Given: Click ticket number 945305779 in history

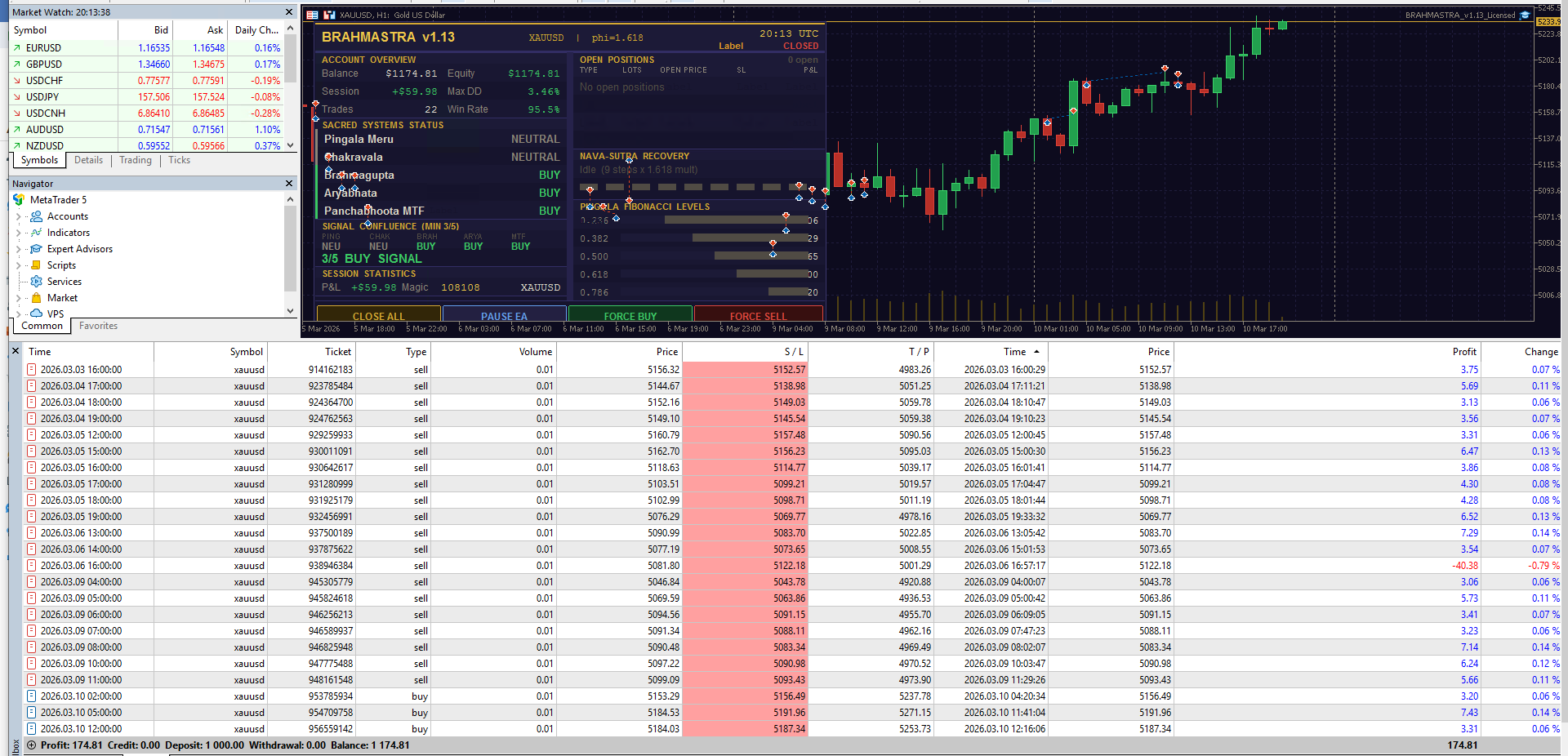Looking at the screenshot, I should point(331,582).
